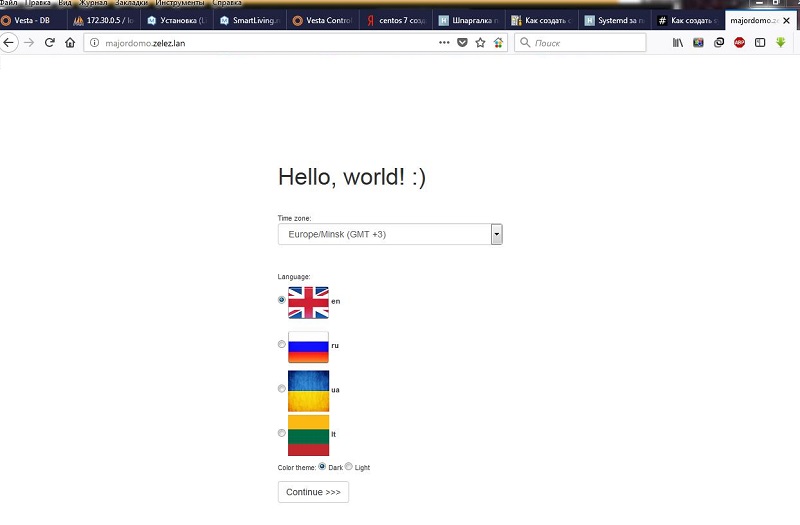Switch to the Шпаргалка tab

[x=469, y=20]
